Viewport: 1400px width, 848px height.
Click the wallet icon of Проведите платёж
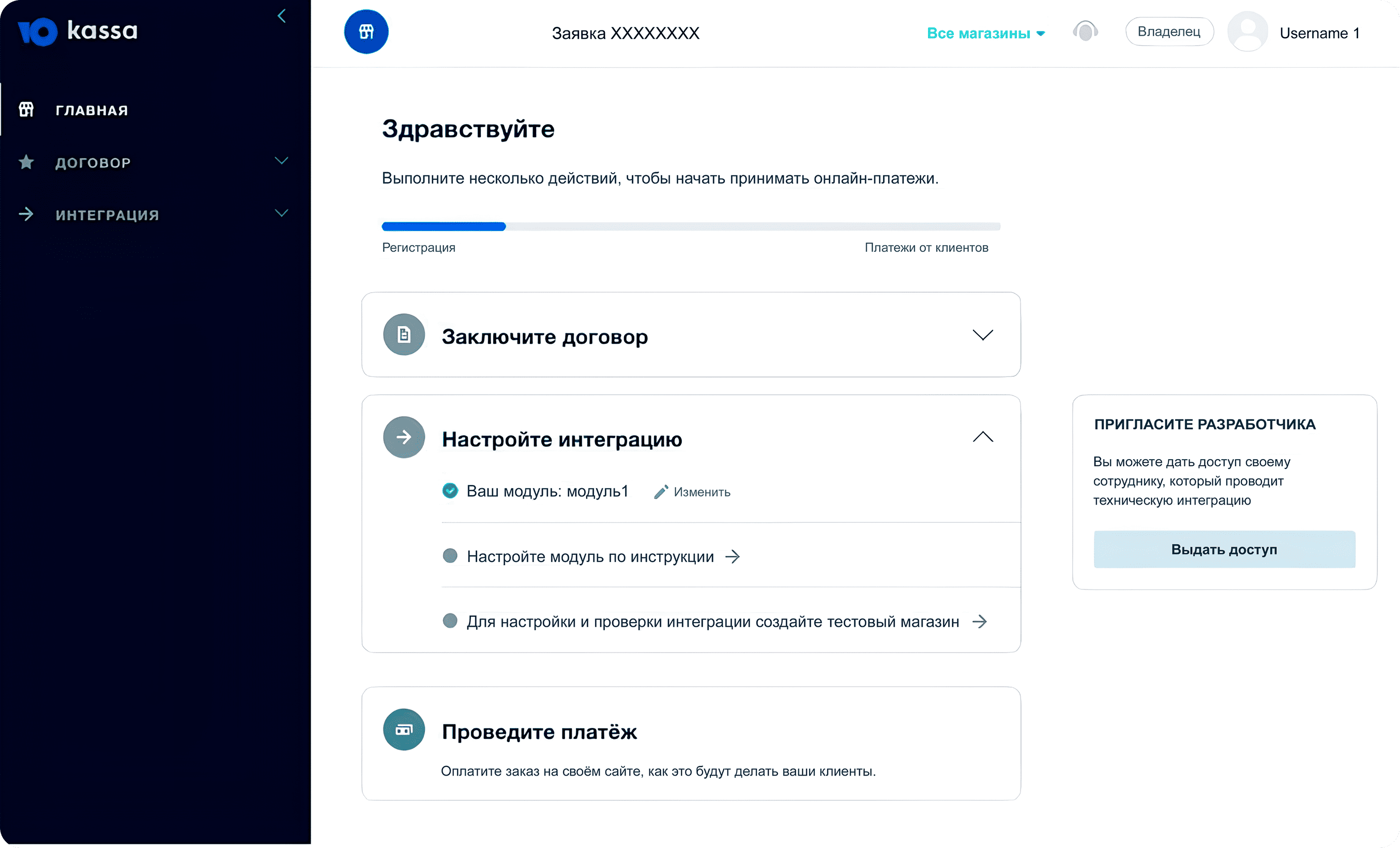[x=404, y=730]
